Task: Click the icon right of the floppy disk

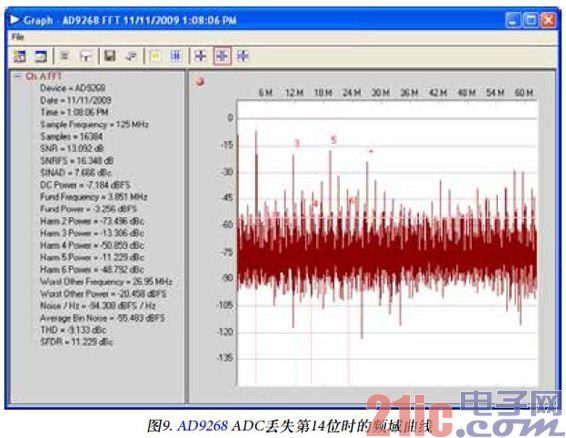Action: [x=131, y=56]
